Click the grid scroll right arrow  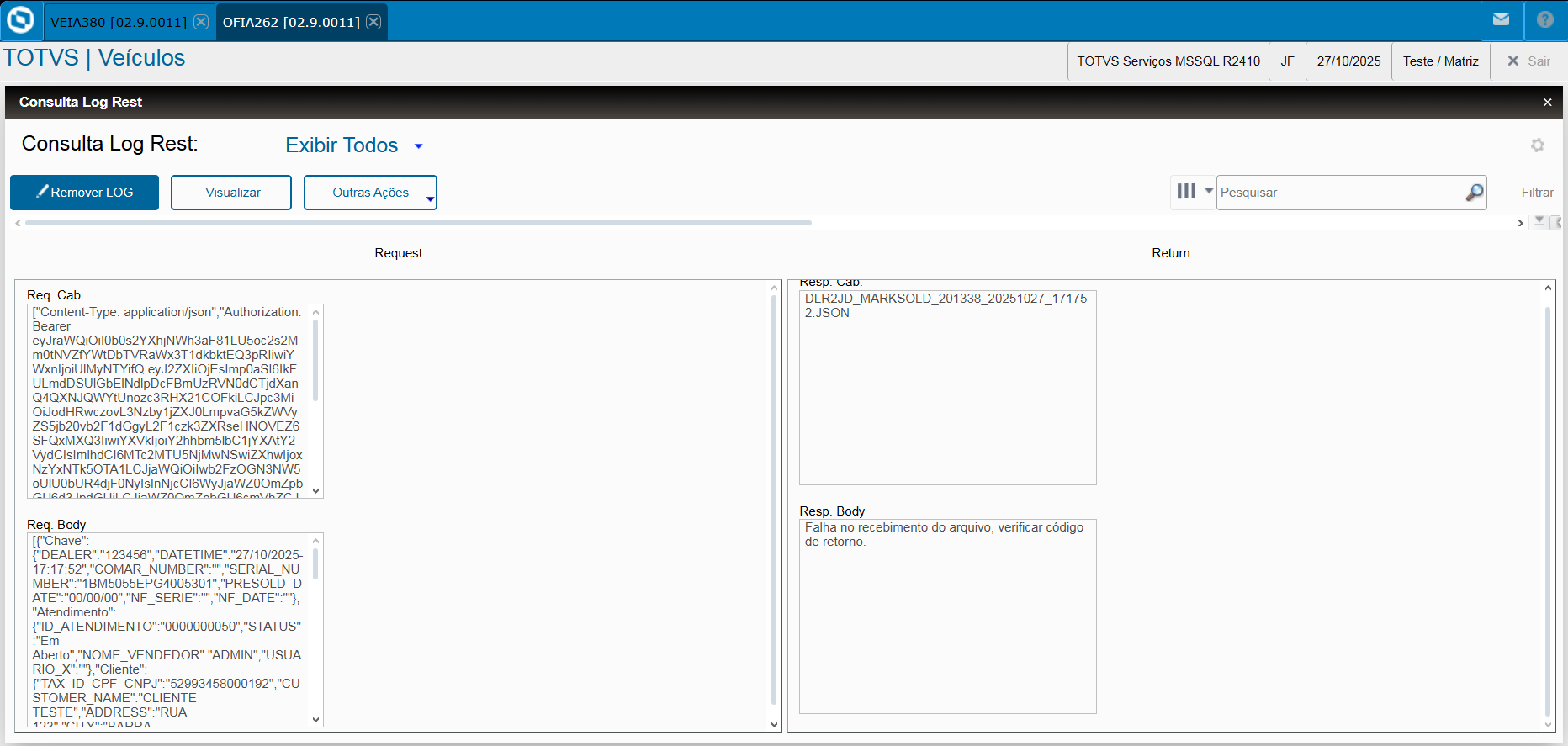pos(1520,223)
